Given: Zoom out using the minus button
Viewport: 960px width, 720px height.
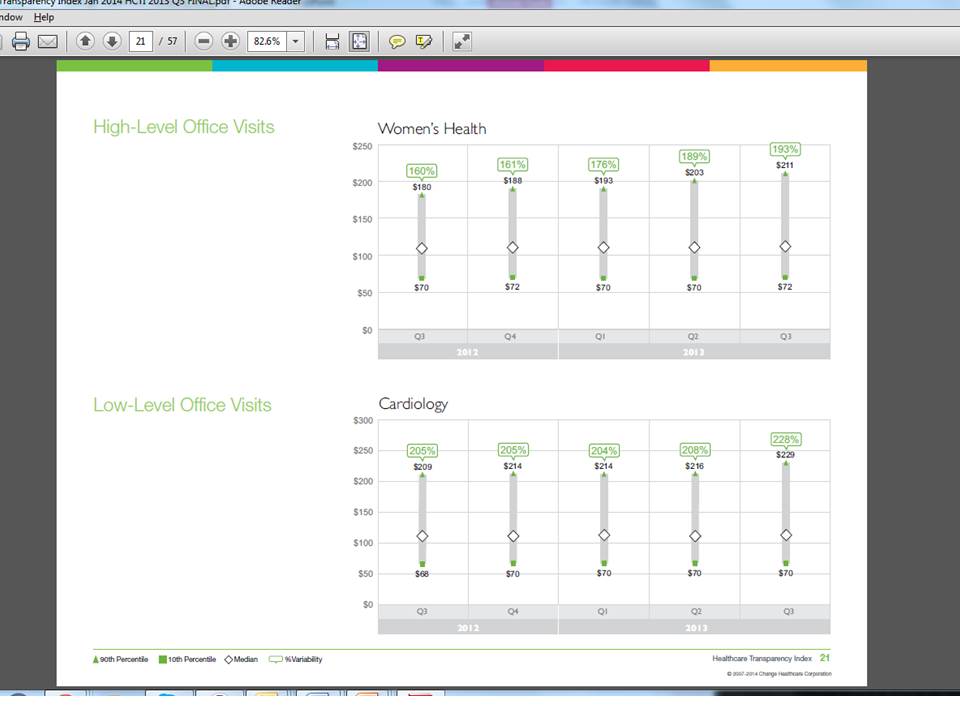Looking at the screenshot, I should tap(204, 41).
